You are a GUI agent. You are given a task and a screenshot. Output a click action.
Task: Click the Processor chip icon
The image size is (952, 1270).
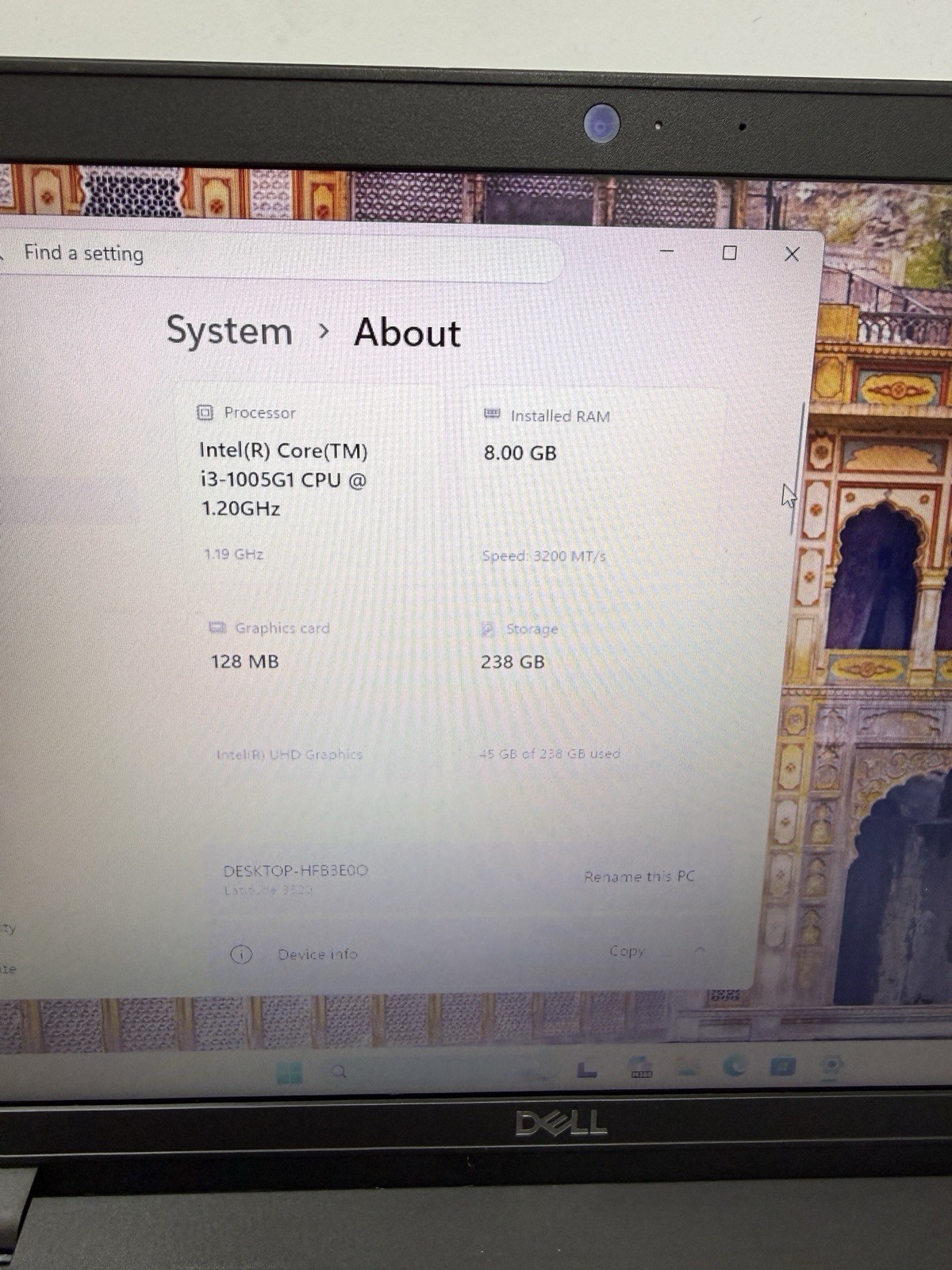pos(205,412)
